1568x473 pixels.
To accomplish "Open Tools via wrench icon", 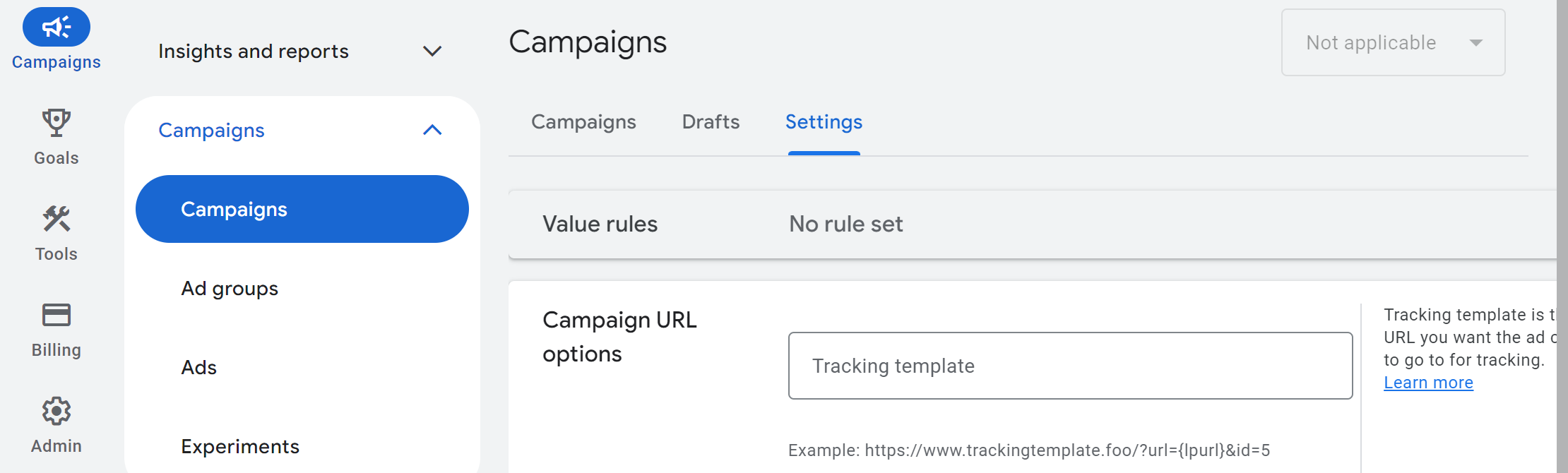I will click(x=57, y=219).
